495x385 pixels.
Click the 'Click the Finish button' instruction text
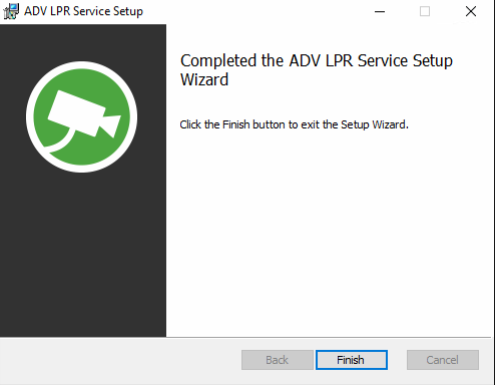(x=294, y=125)
